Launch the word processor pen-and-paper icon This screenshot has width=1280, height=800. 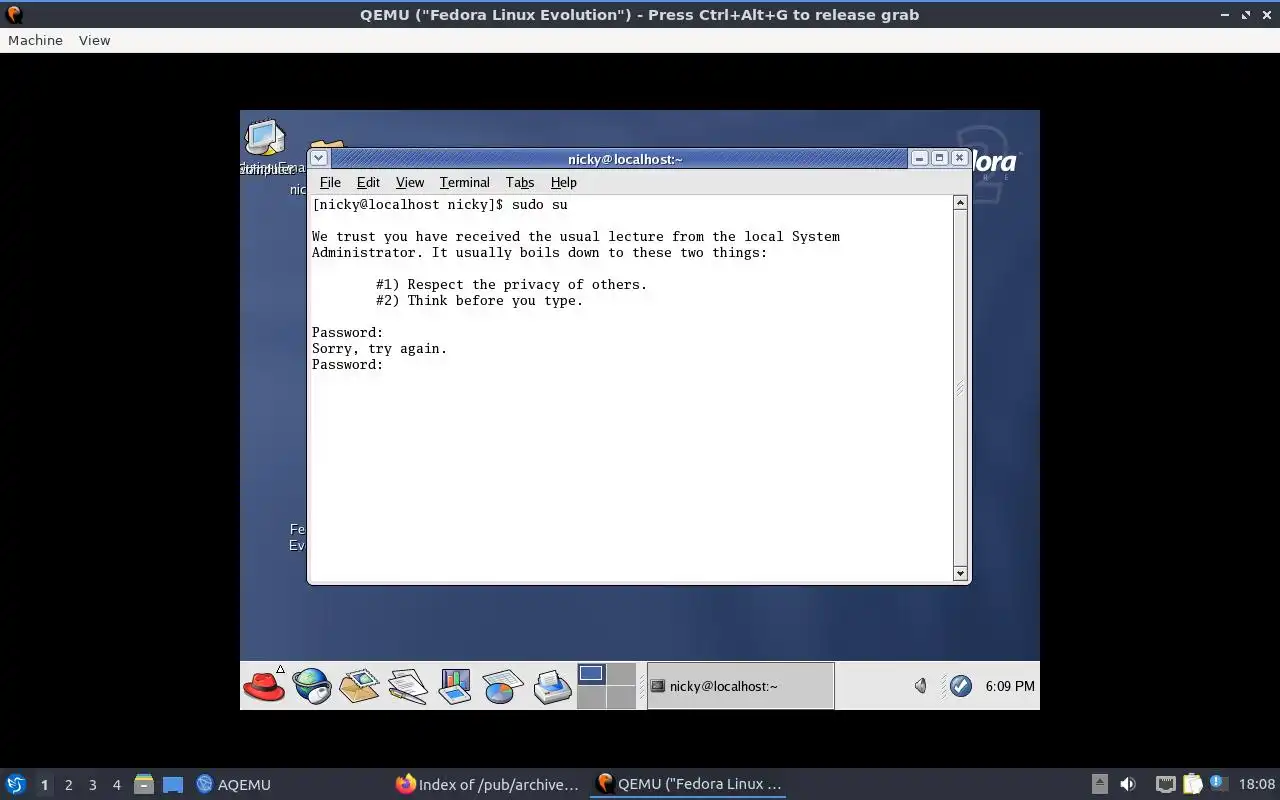407,686
